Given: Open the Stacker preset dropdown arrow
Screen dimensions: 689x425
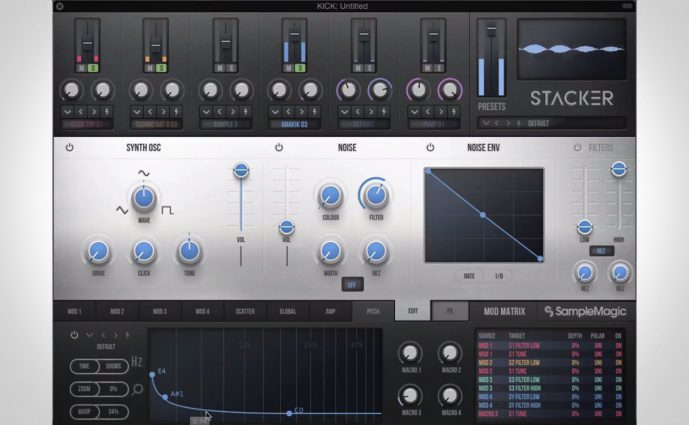Looking at the screenshot, I should (484, 123).
